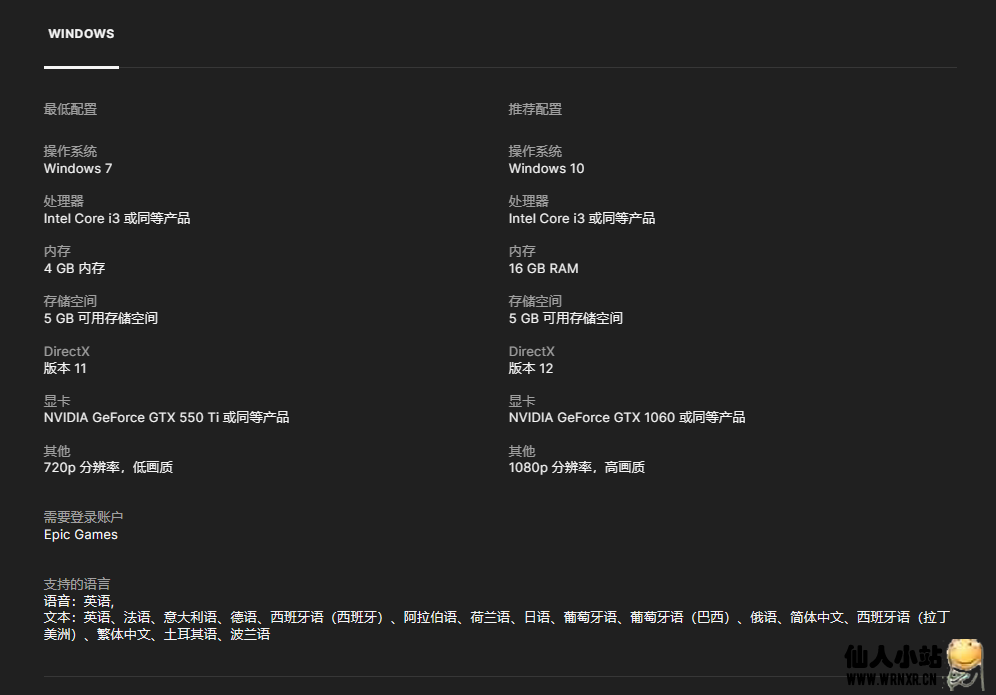Click the Epic Games account text
The height and width of the screenshot is (695, 996).
(x=81, y=534)
